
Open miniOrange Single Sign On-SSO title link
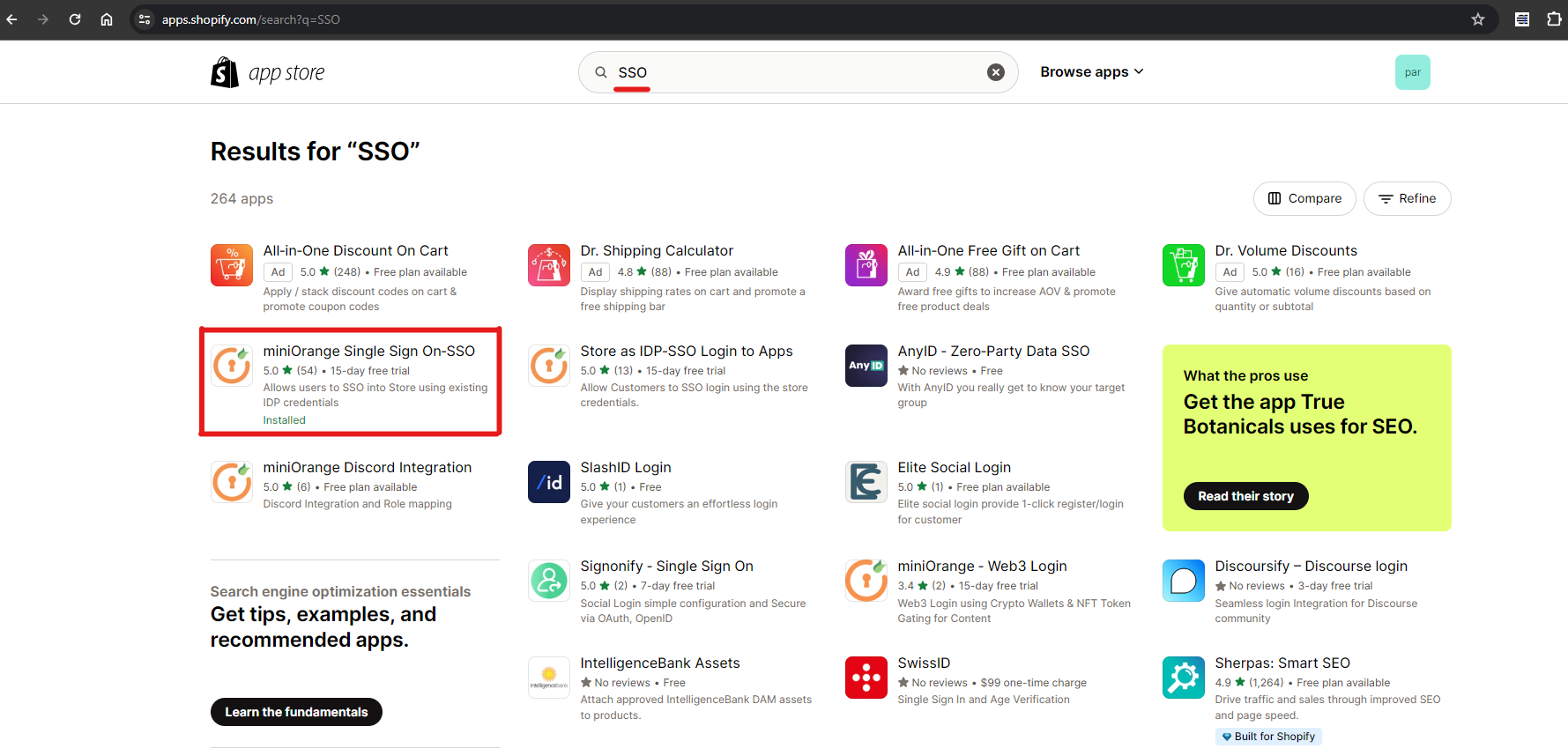(369, 351)
